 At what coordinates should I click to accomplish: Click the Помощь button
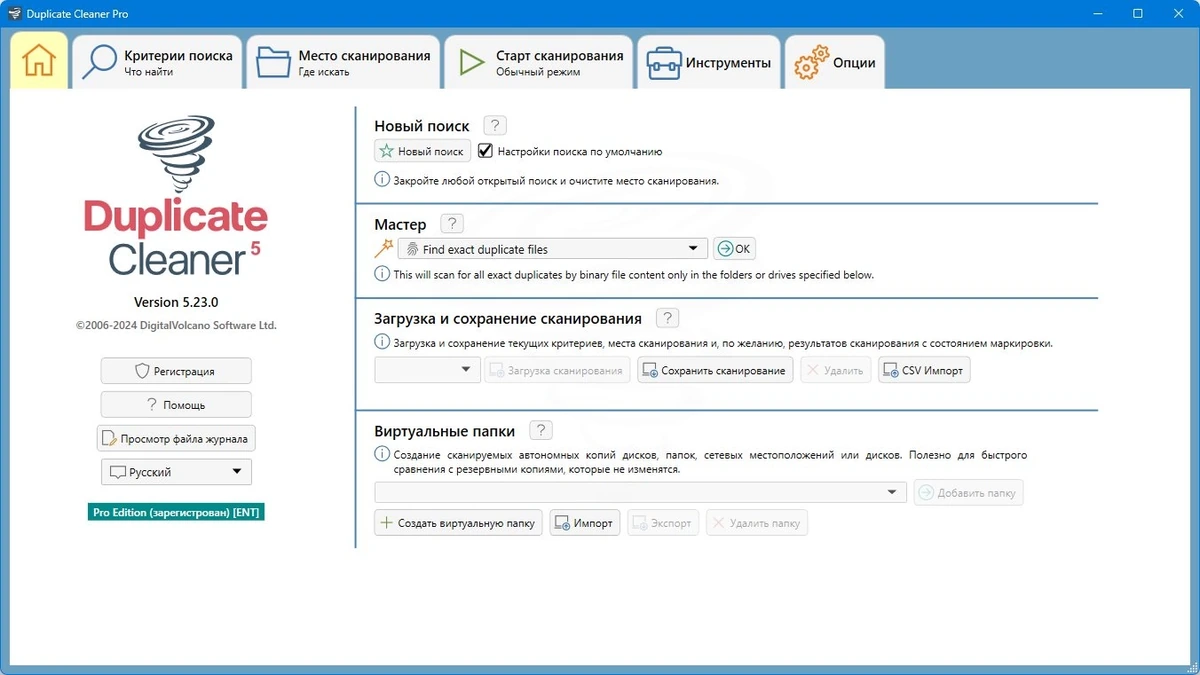tap(176, 405)
